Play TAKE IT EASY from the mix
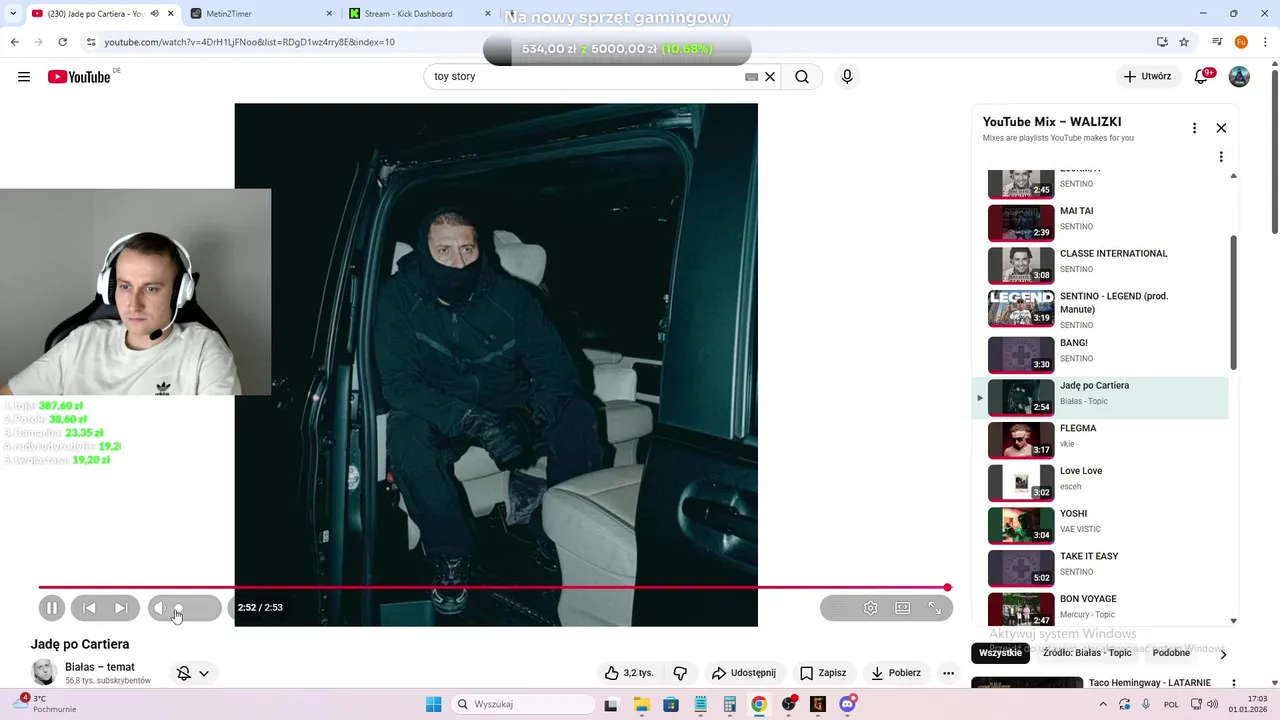The width and height of the screenshot is (1280, 720). click(x=1100, y=568)
